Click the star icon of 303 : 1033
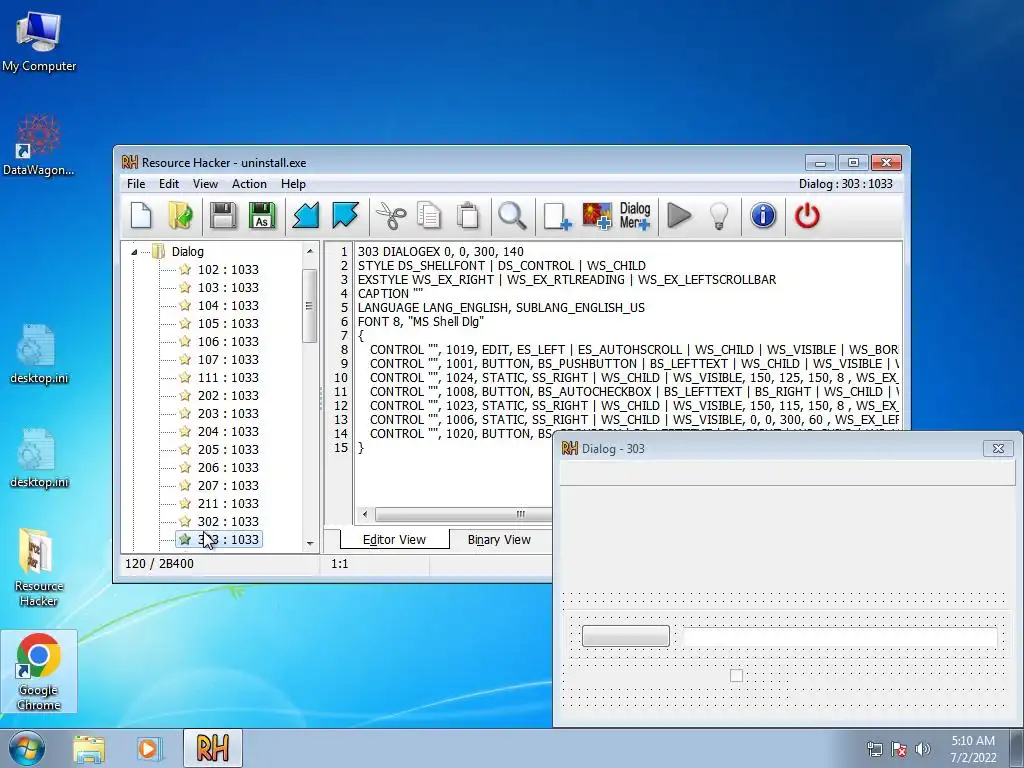 click(x=185, y=539)
